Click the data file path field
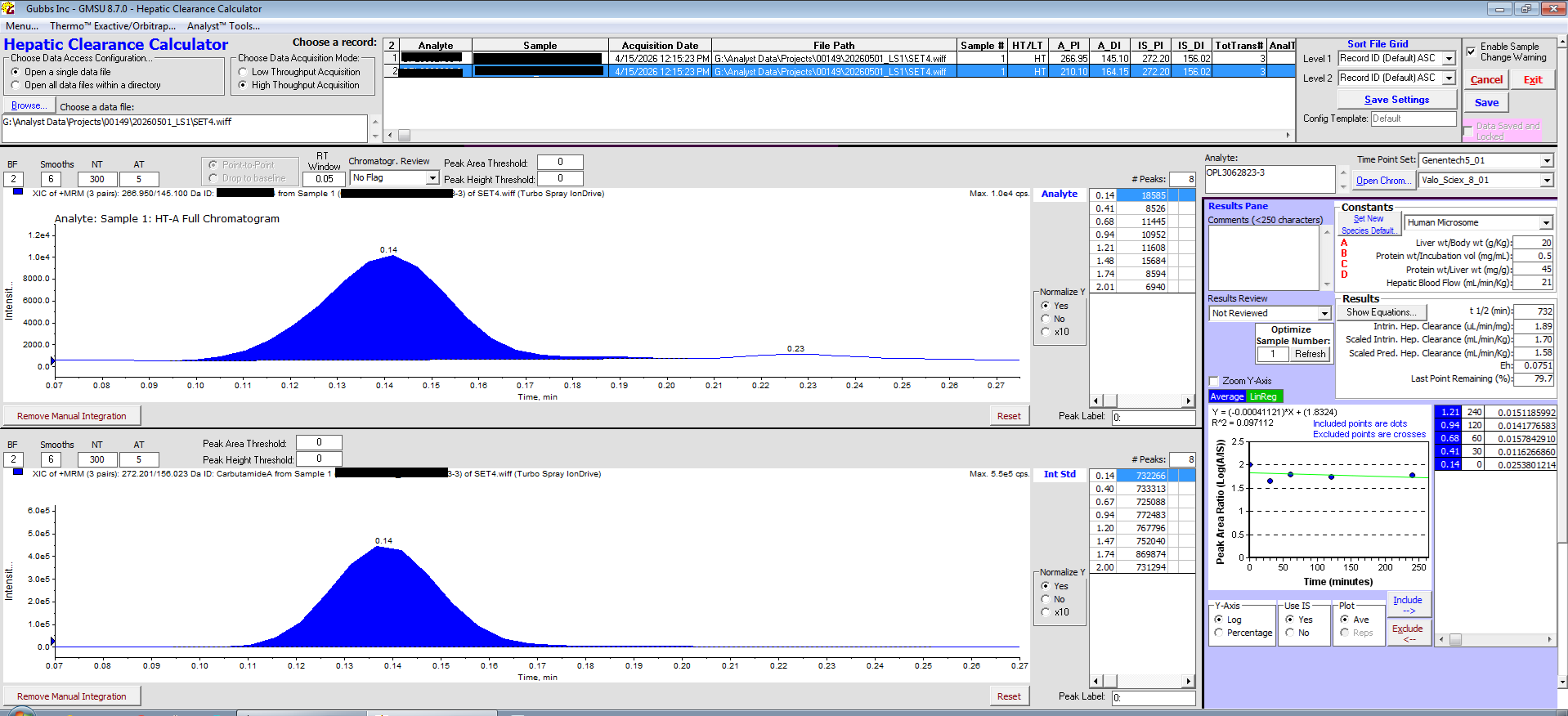Screen dimensions: 1568x716 pos(185,128)
